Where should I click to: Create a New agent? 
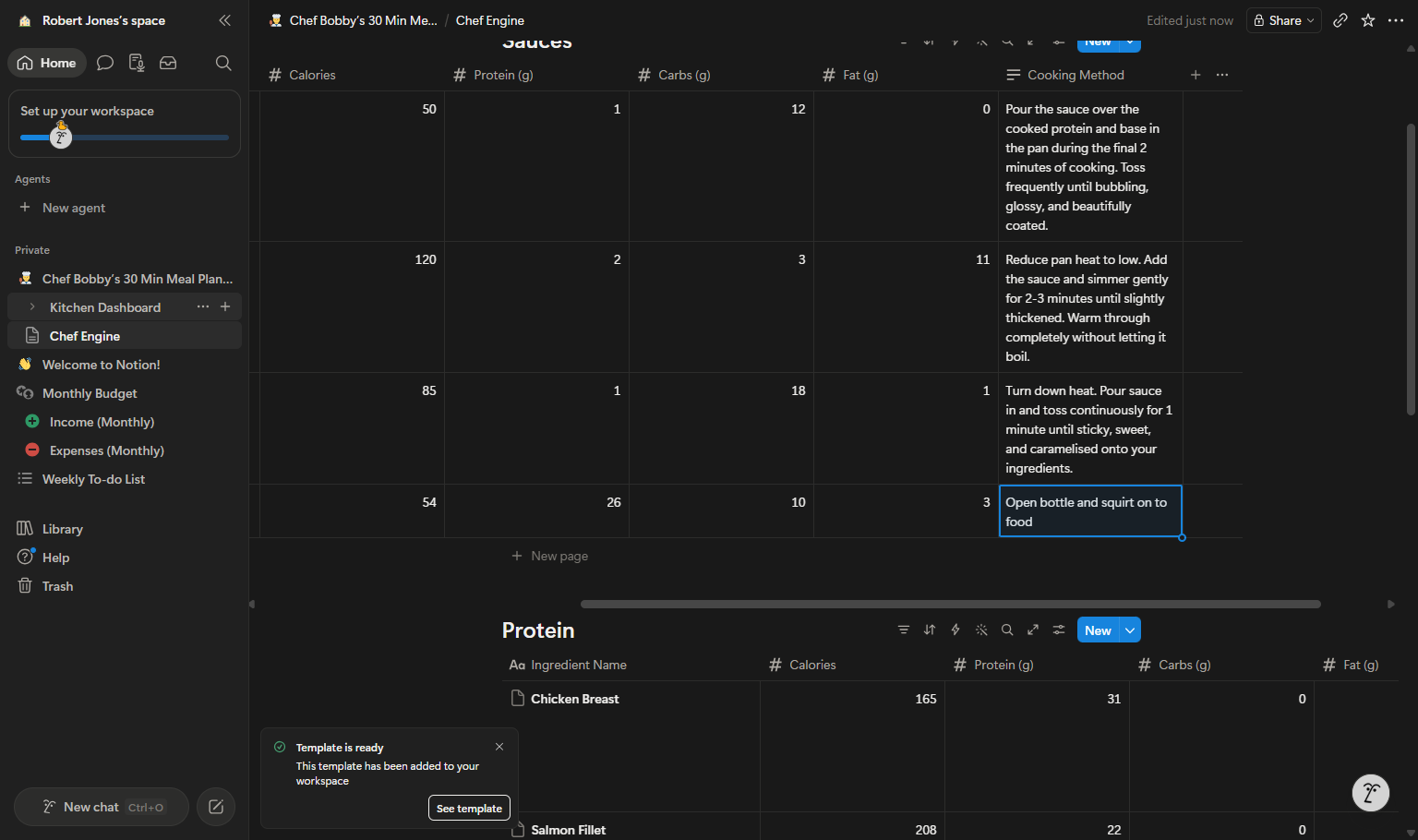click(x=125, y=208)
